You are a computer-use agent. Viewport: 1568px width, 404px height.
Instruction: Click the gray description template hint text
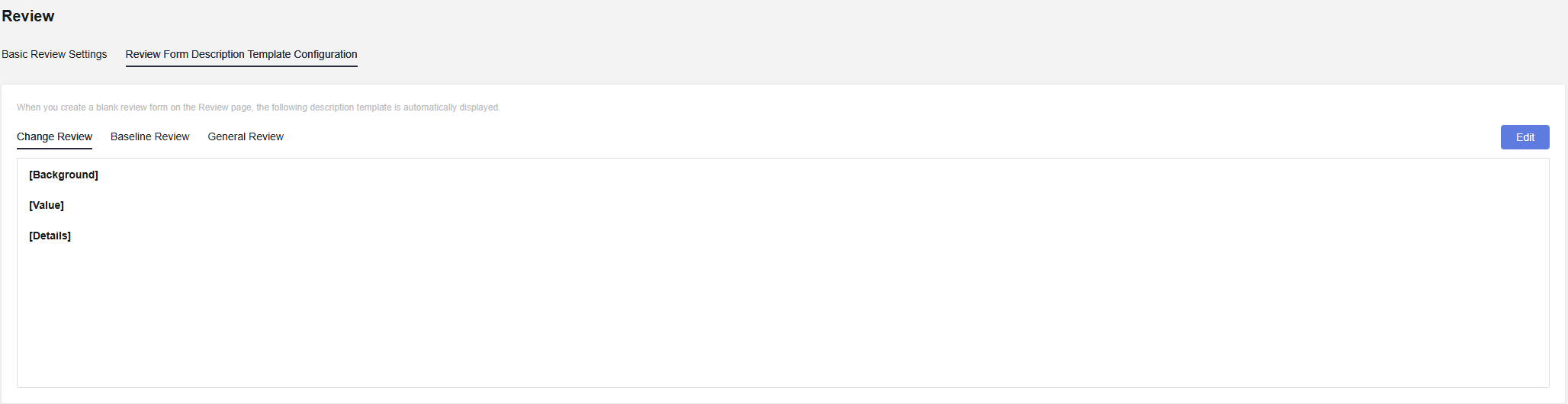click(258, 107)
